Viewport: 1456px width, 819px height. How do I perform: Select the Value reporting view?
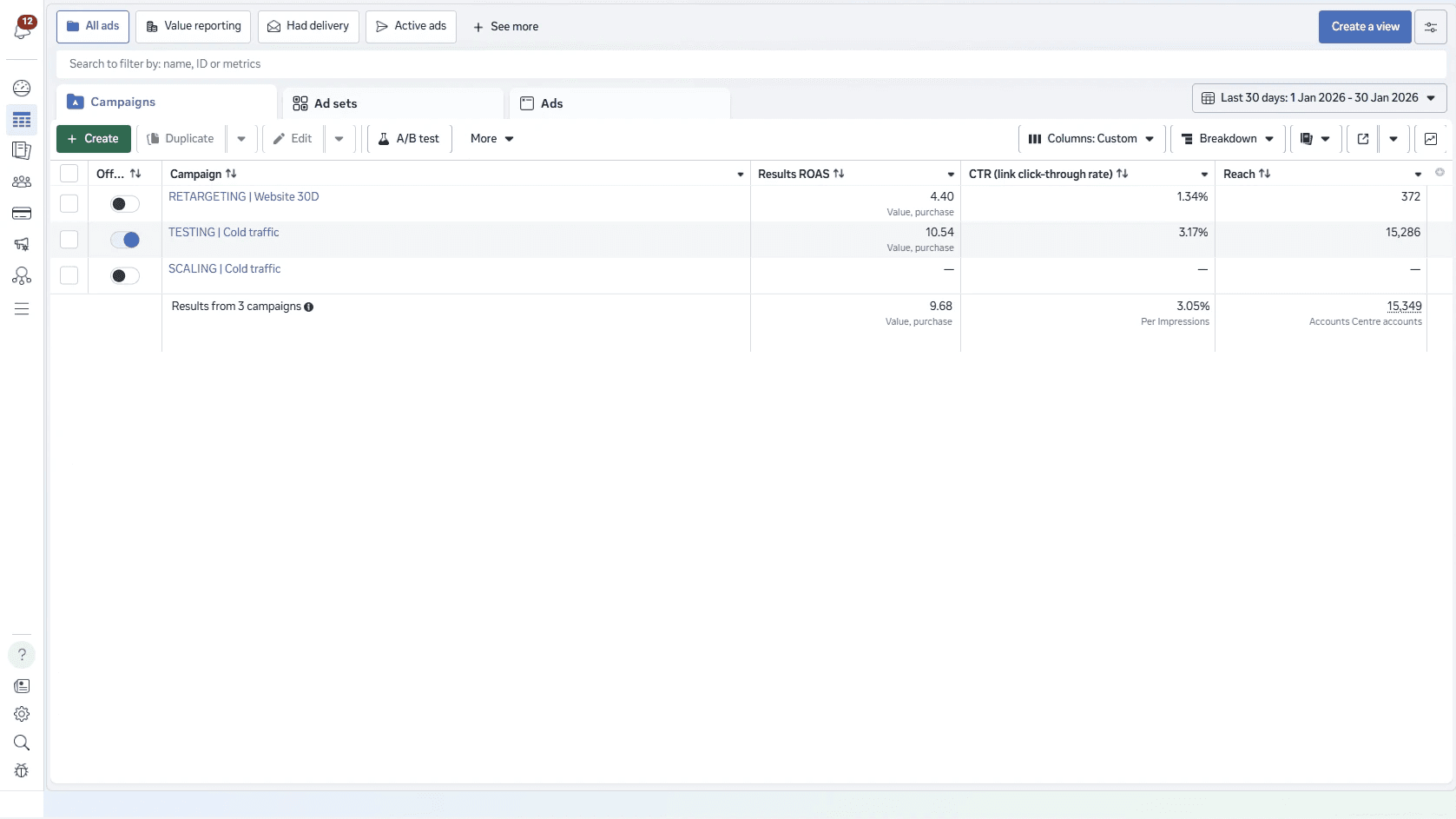pyautogui.click(x=194, y=27)
